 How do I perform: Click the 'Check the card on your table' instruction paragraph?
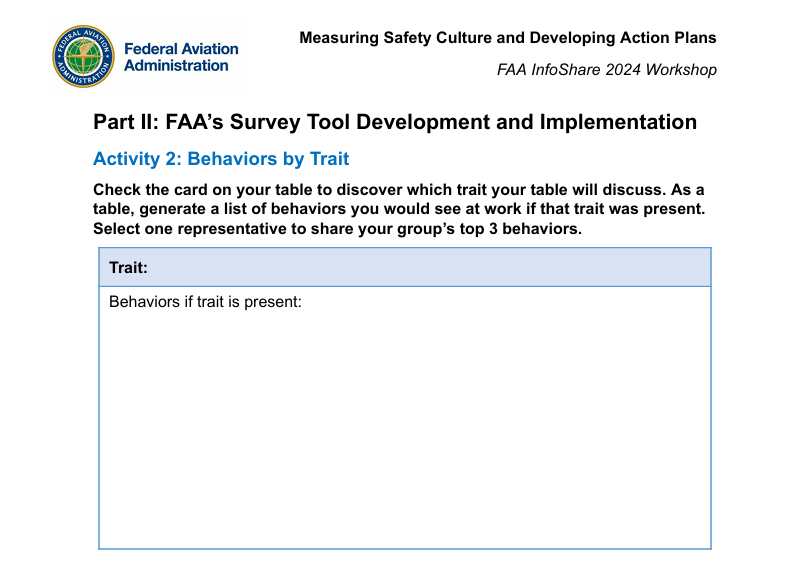pyautogui.click(x=399, y=209)
